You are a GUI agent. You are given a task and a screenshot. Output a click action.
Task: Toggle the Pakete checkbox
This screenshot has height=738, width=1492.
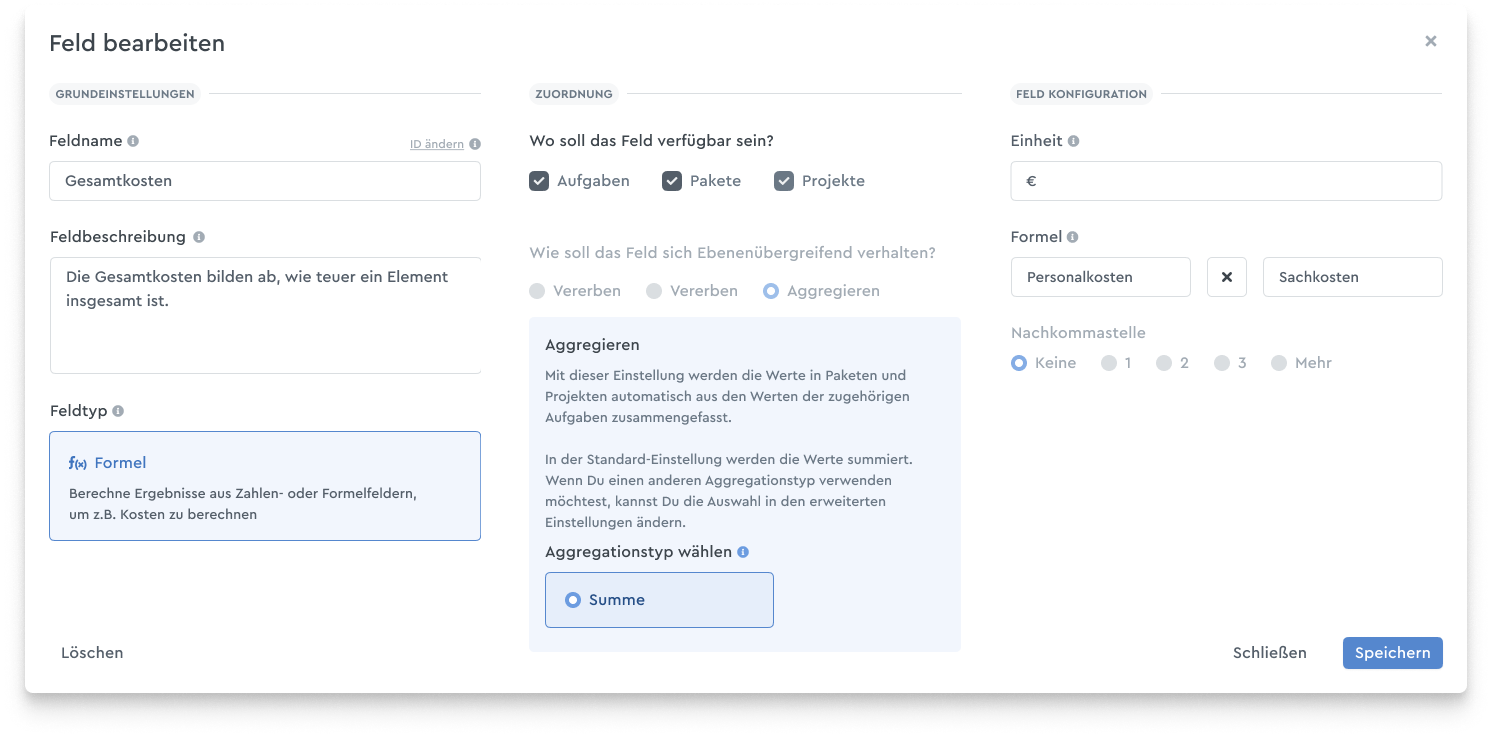[672, 181]
